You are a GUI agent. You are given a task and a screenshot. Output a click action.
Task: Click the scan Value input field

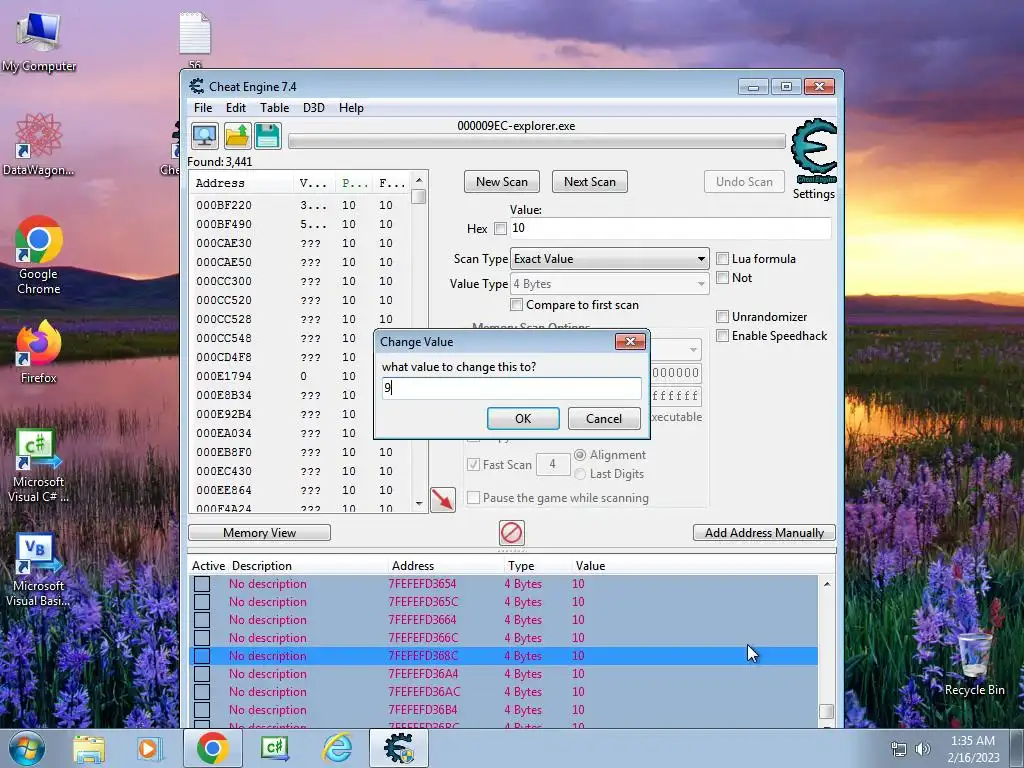coord(670,228)
